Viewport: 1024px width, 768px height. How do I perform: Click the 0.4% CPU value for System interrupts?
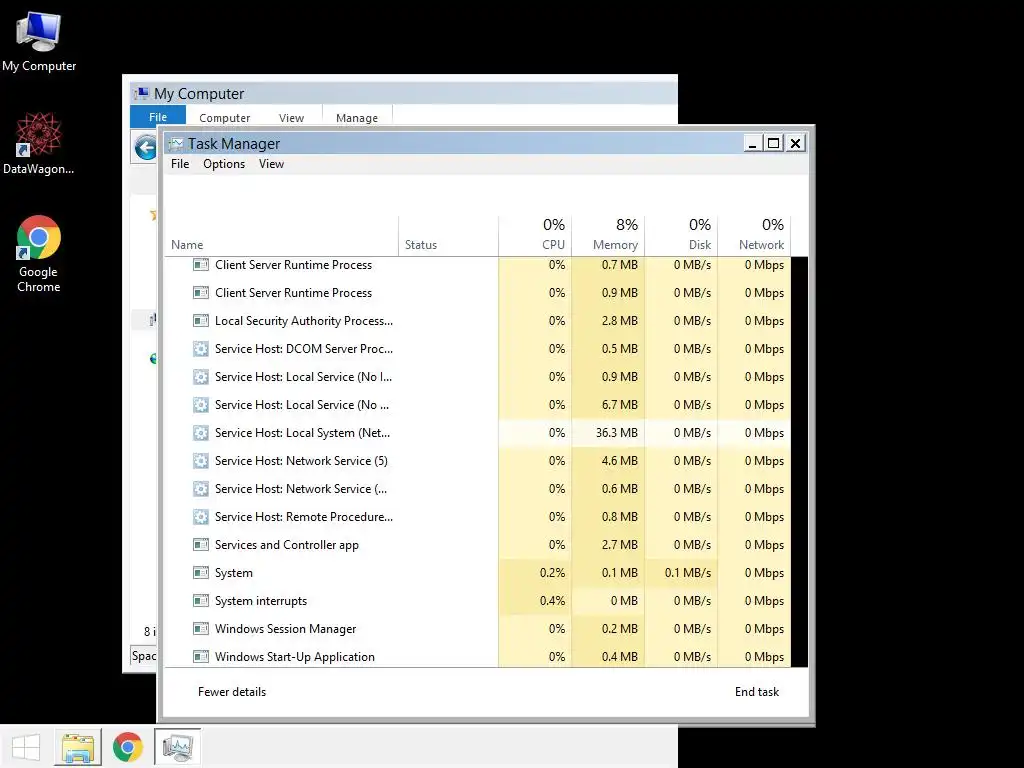[552, 601]
